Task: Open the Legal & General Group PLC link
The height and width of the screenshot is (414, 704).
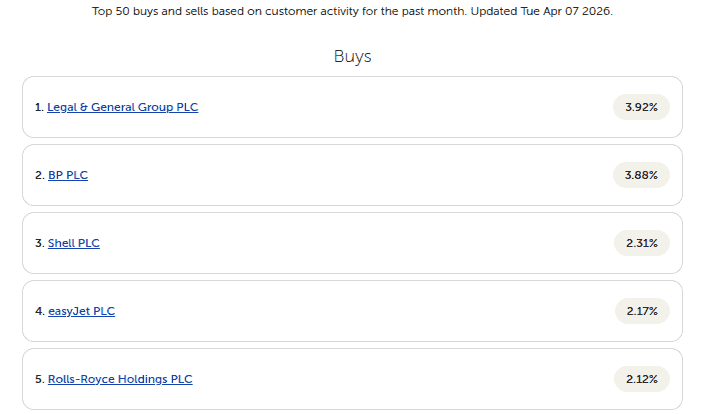Action: pyautogui.click(x=122, y=107)
